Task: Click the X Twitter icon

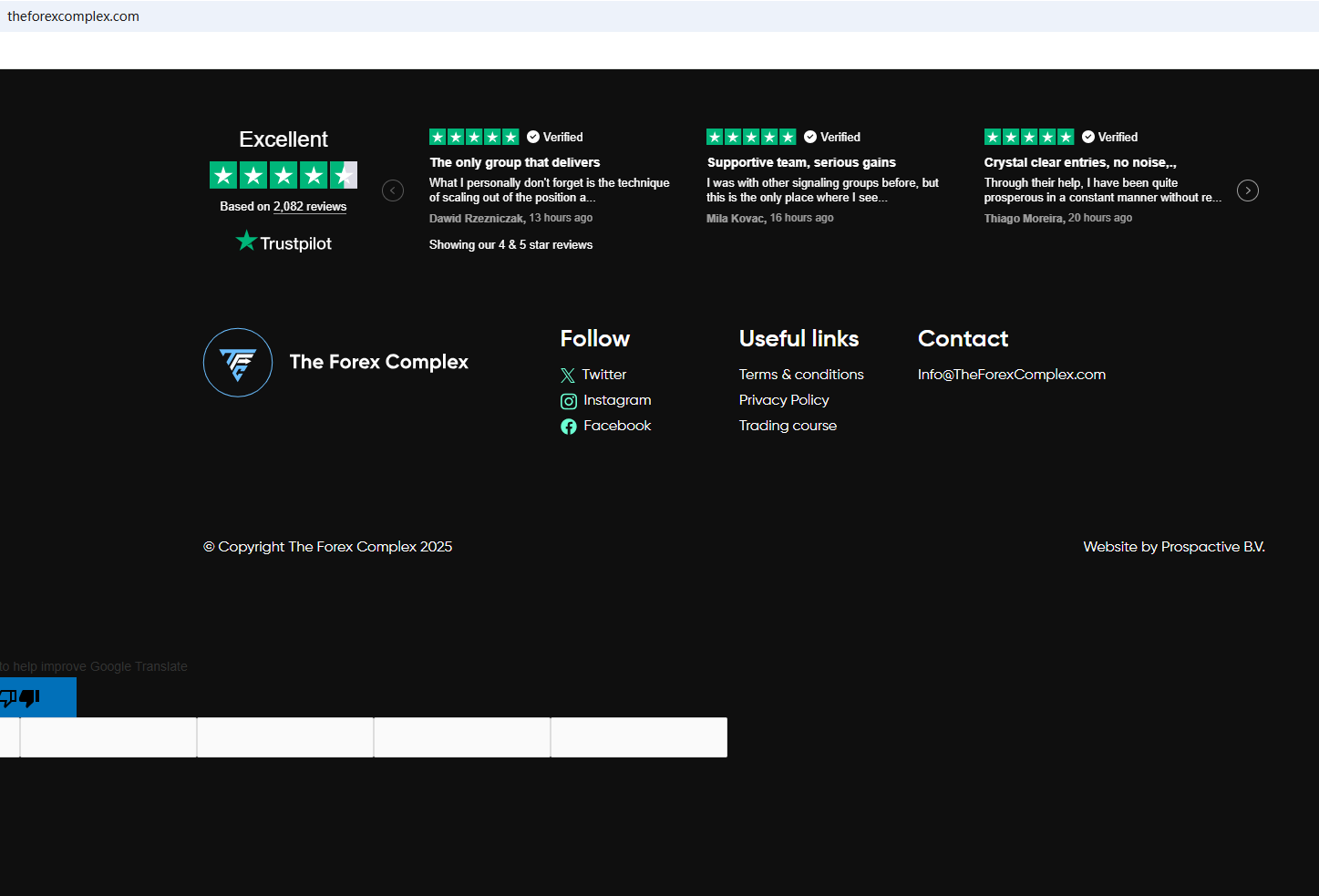Action: 568,376
